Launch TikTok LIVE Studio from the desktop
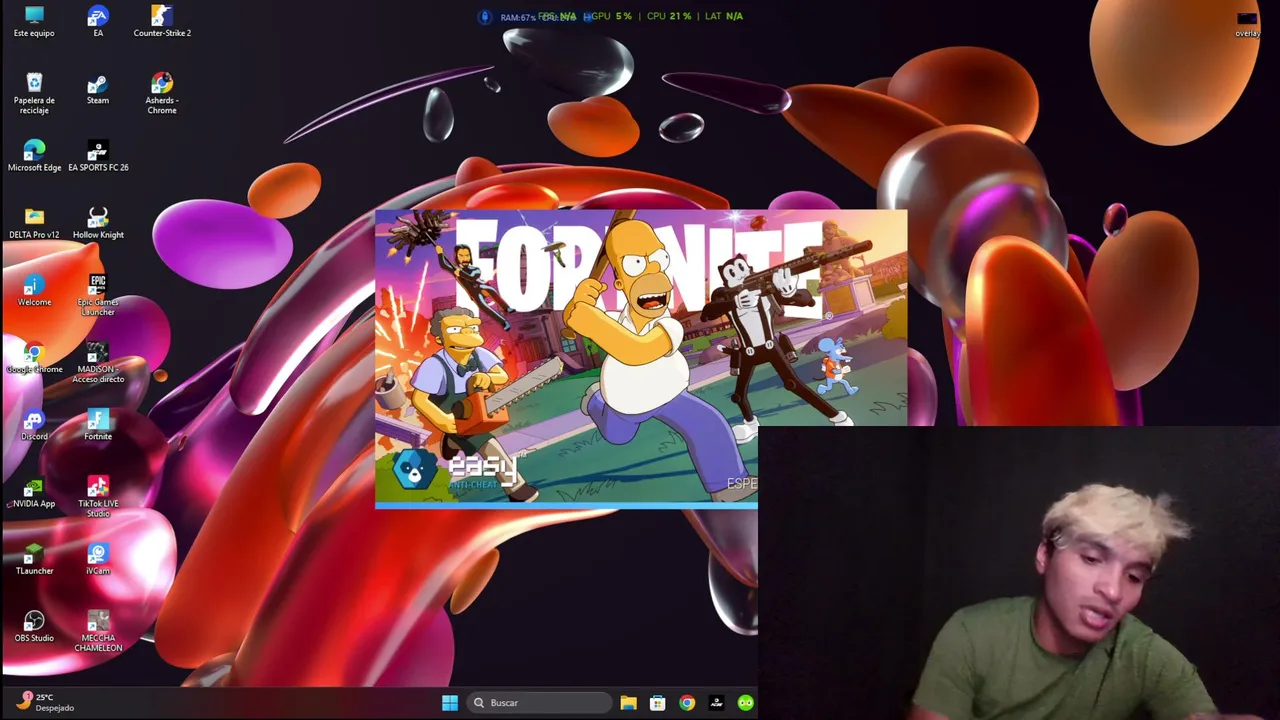The width and height of the screenshot is (1280, 720). pyautogui.click(x=98, y=497)
